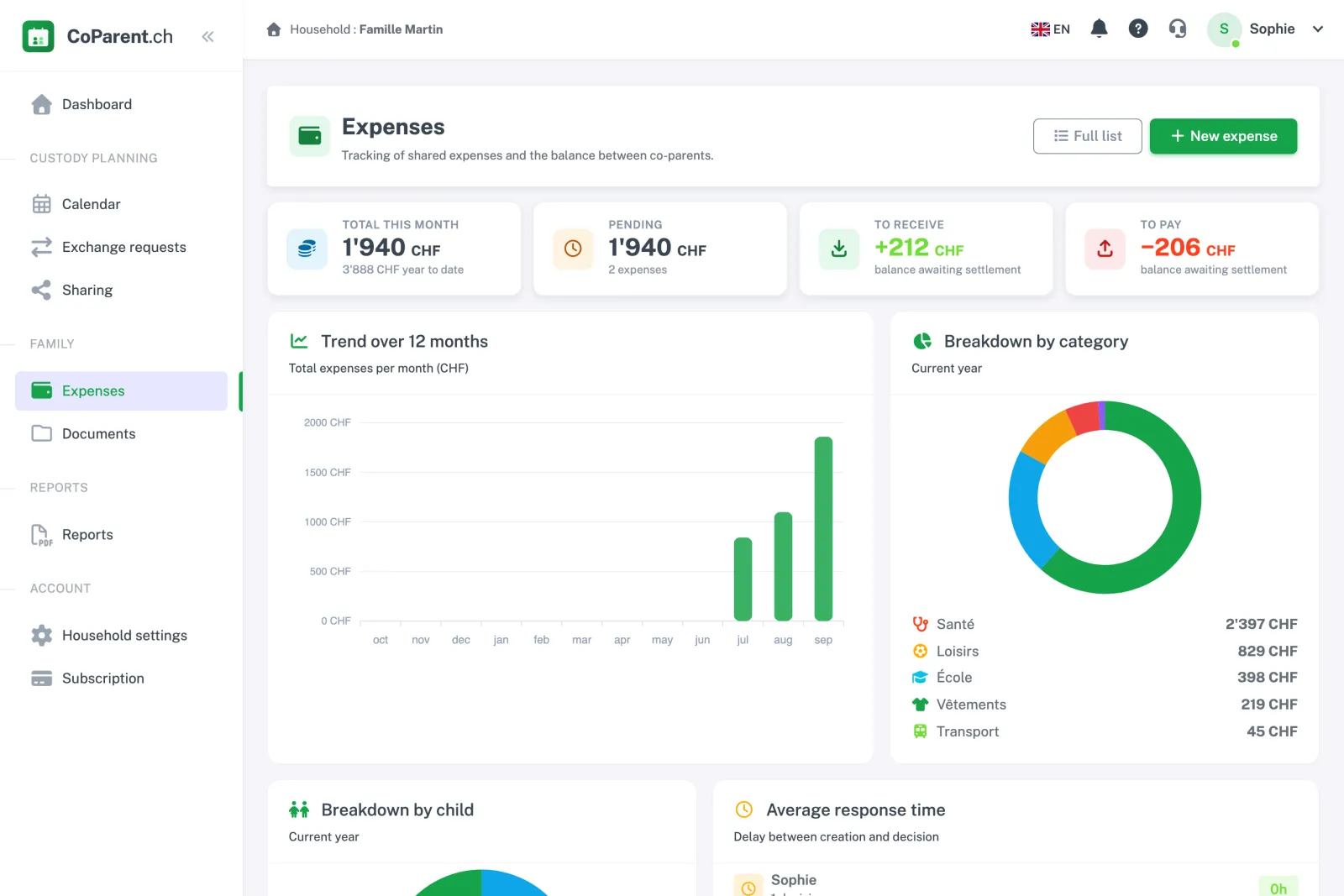Open Exchange requests page
1344x896 pixels.
click(x=121, y=247)
